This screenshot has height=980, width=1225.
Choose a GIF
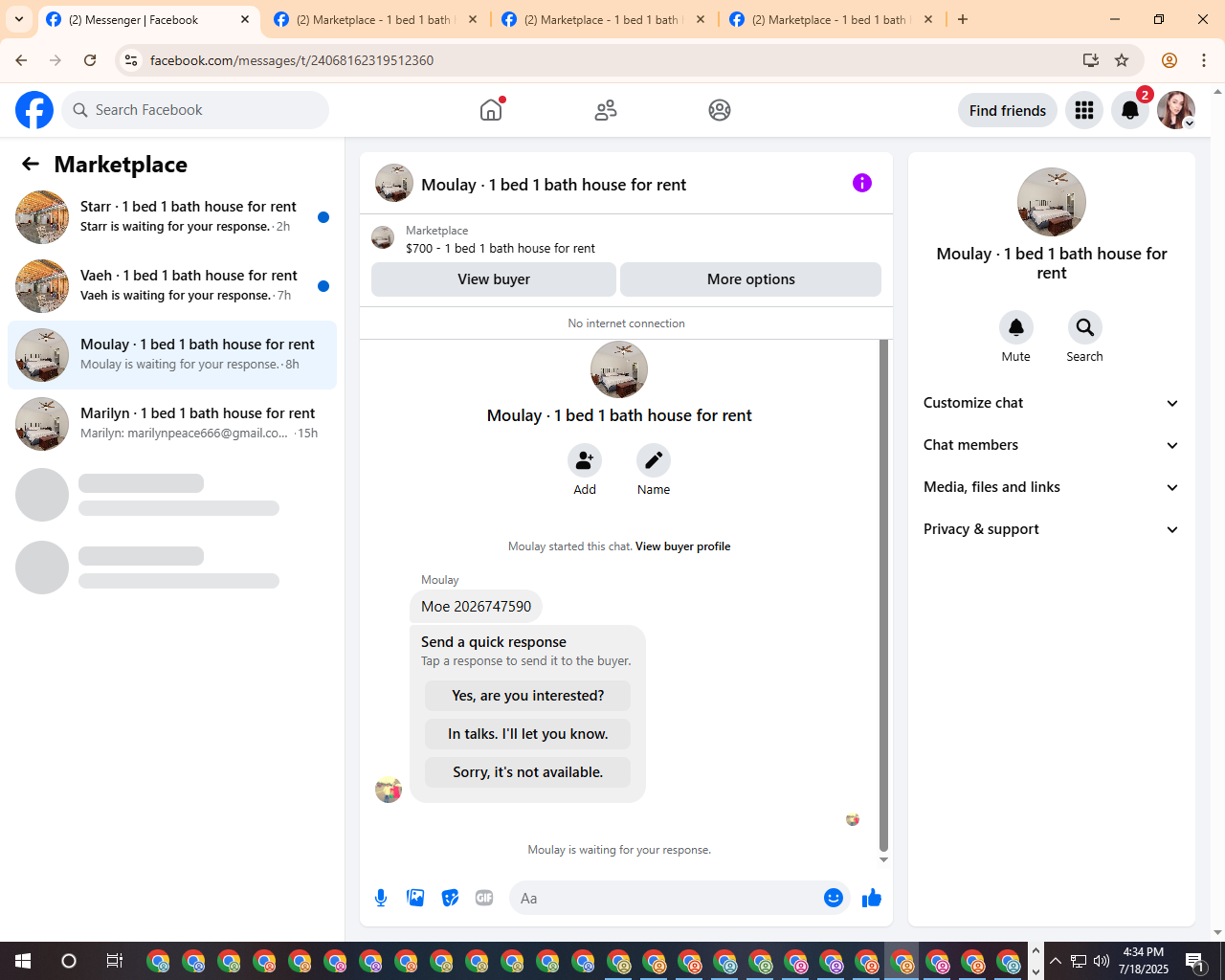coord(484,898)
